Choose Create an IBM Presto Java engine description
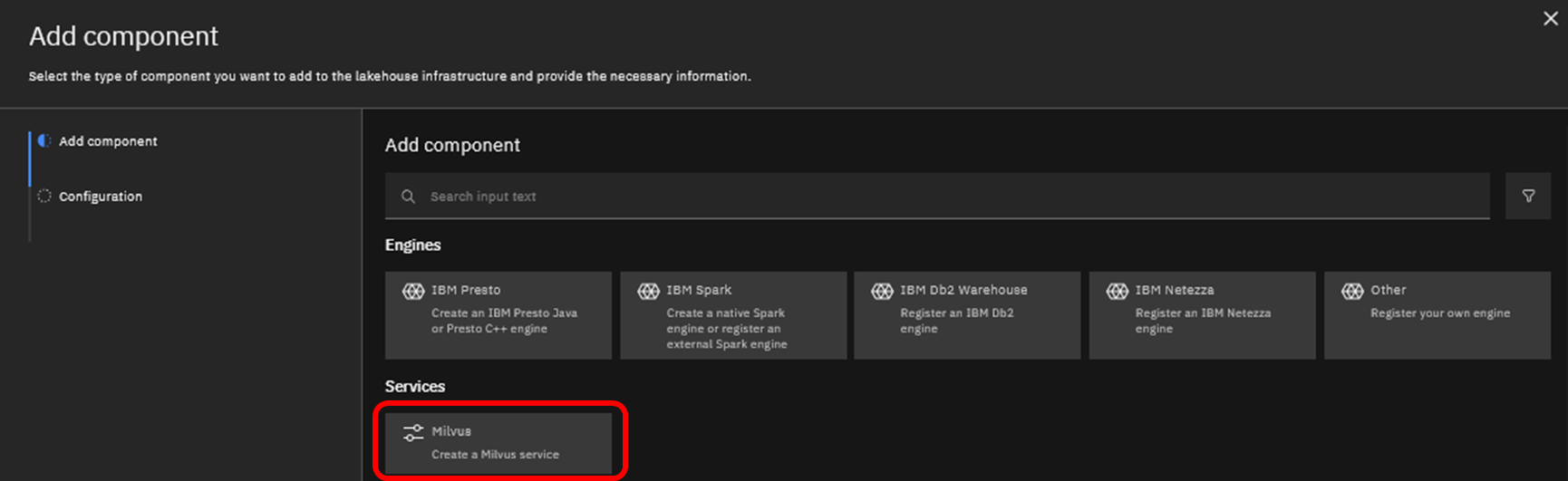The image size is (1568, 481). pos(504,321)
